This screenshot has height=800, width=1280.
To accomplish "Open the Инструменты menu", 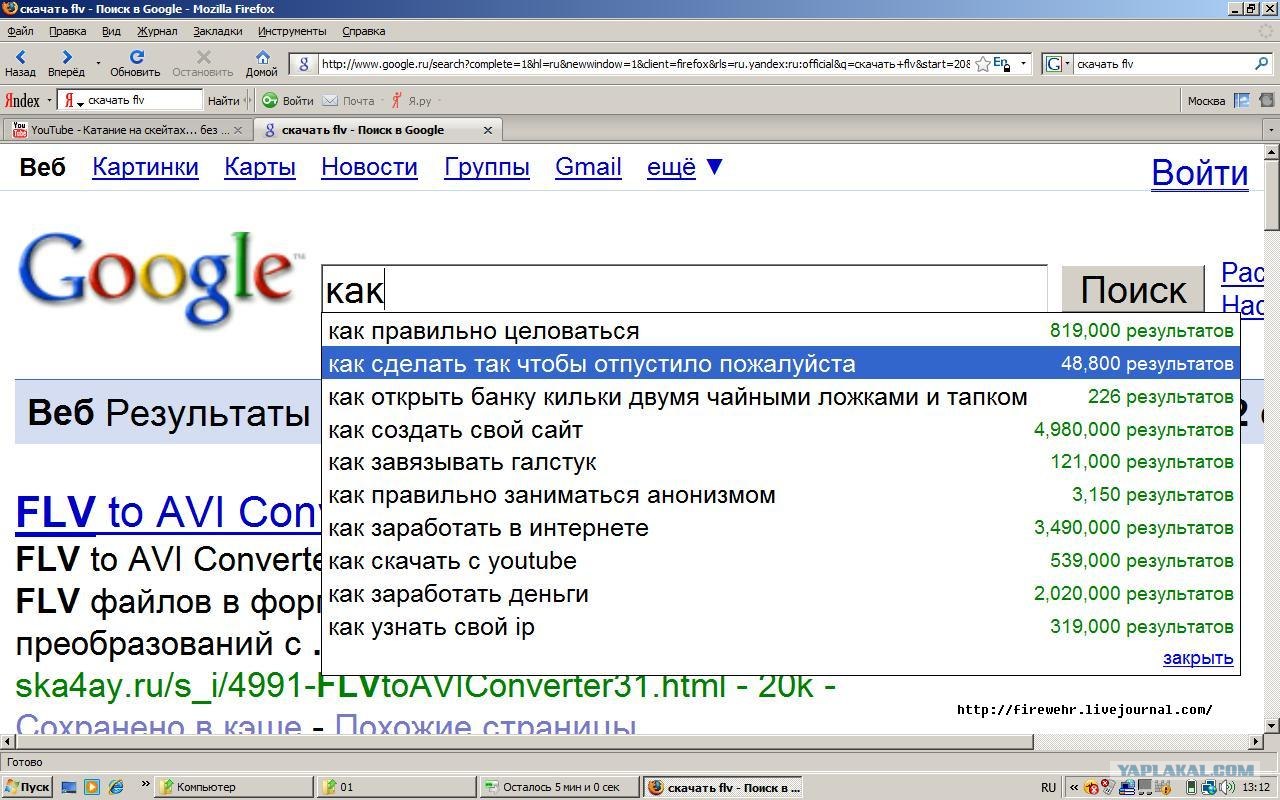I will pos(292,31).
